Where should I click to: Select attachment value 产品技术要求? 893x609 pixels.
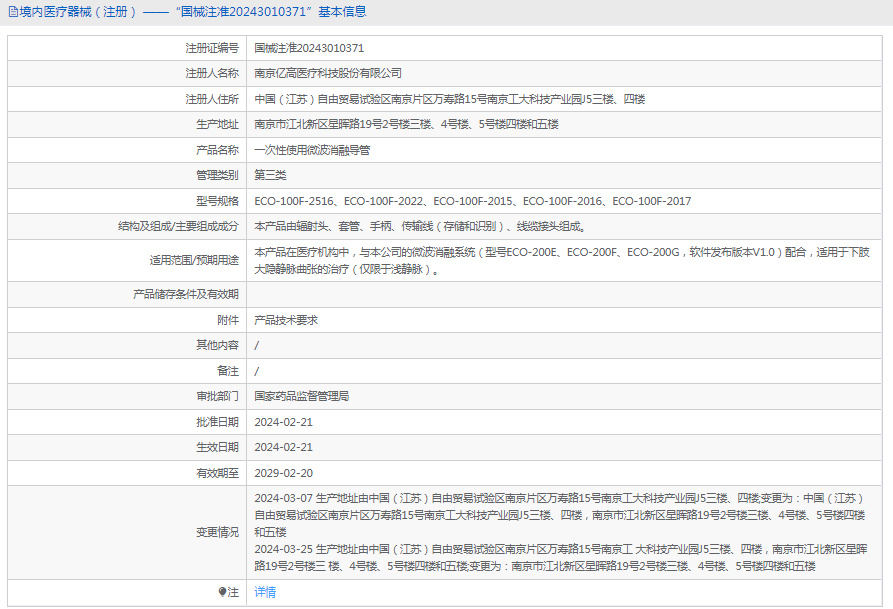point(286,320)
